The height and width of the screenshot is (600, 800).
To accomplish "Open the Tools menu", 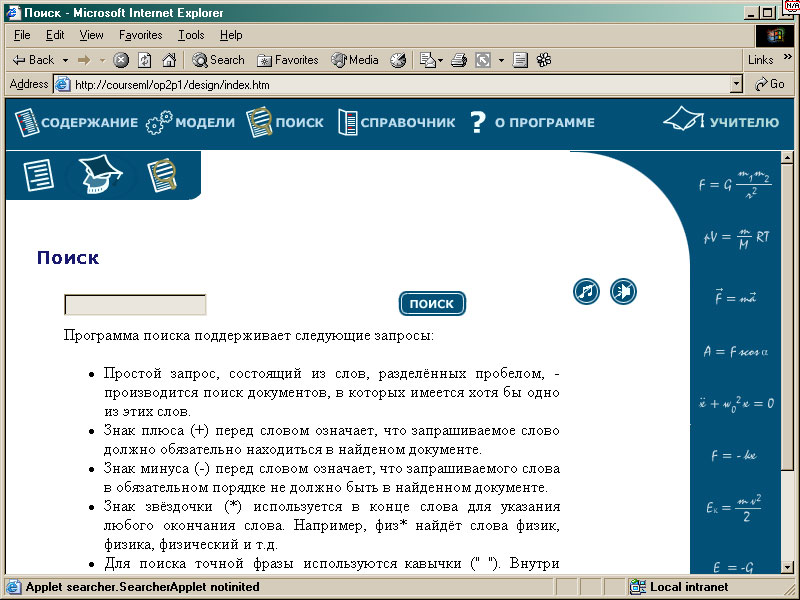I will [x=191, y=35].
